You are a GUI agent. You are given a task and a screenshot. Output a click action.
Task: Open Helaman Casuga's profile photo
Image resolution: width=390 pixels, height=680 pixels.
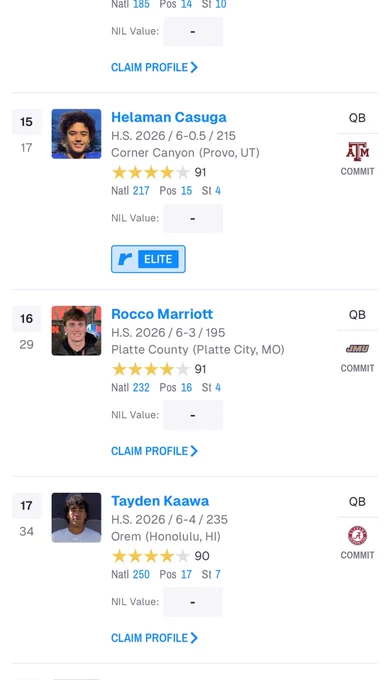pyautogui.click(x=76, y=134)
